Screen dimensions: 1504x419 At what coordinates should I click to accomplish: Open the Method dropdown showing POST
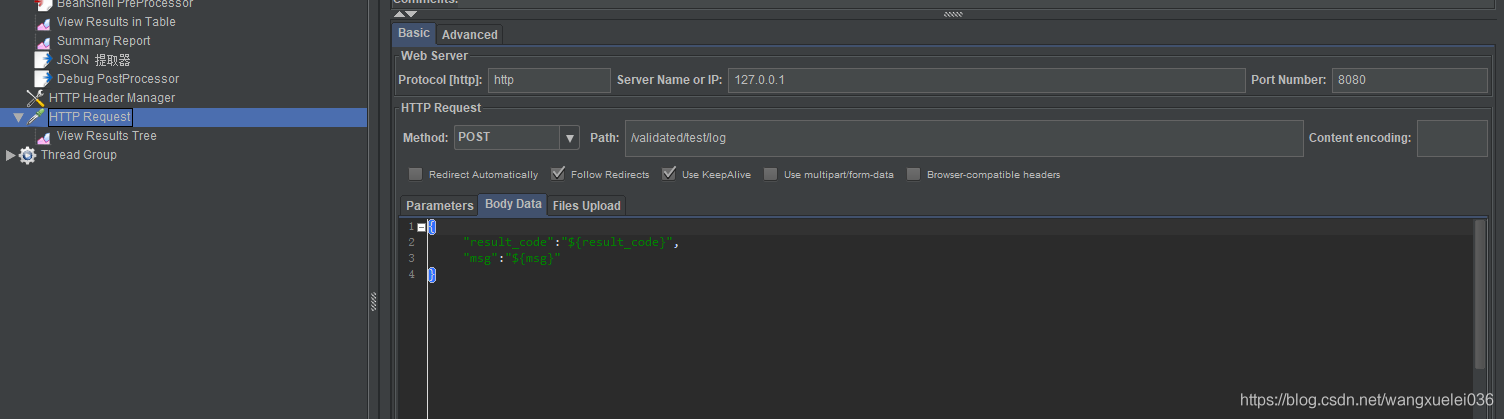point(569,138)
